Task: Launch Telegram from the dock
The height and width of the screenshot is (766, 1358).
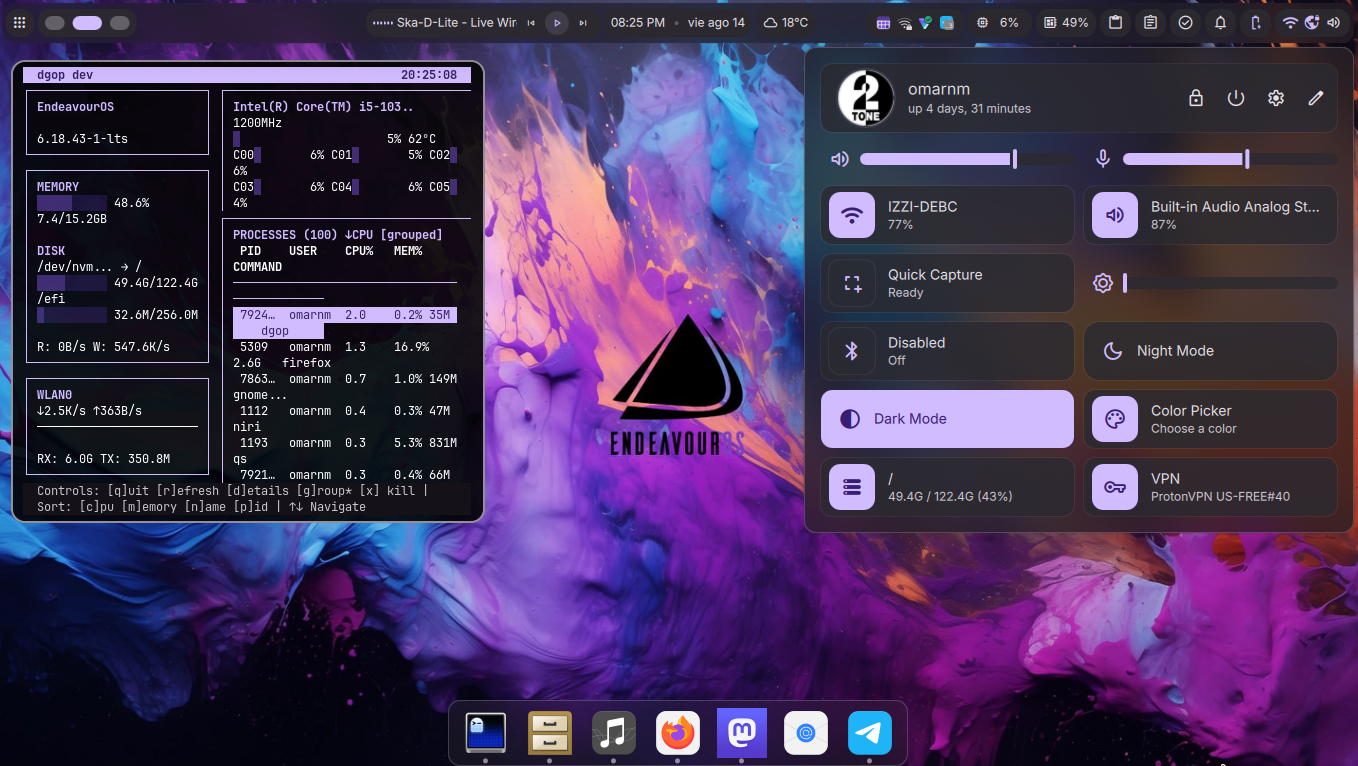Action: tap(870, 733)
